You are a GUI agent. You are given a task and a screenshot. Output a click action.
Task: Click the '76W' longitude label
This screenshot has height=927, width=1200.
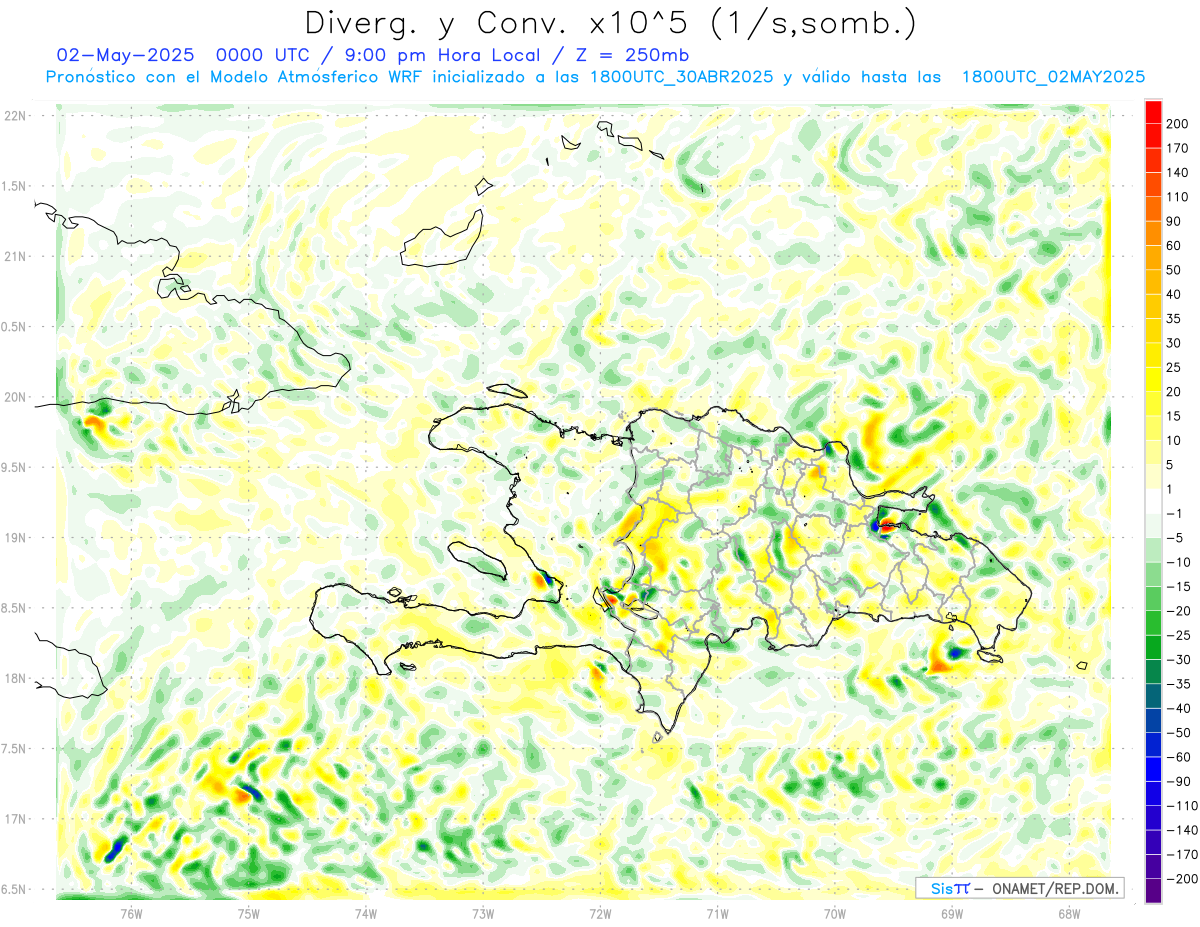click(131, 913)
